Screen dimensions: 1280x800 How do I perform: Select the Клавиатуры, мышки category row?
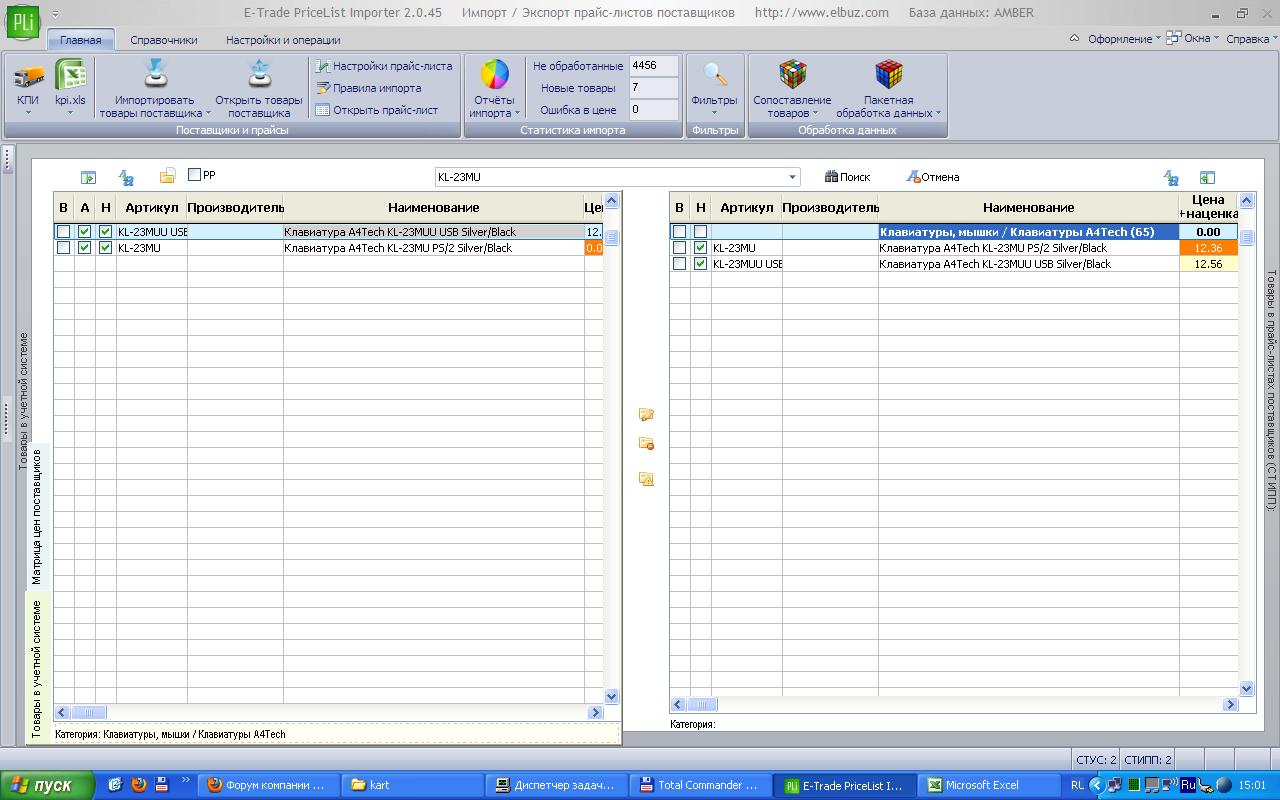point(1028,232)
